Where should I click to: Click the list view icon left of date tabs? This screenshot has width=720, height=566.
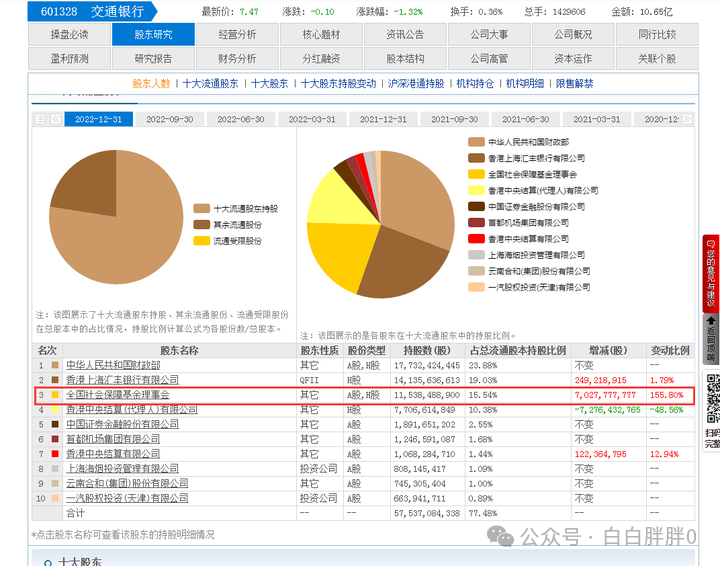point(39,119)
